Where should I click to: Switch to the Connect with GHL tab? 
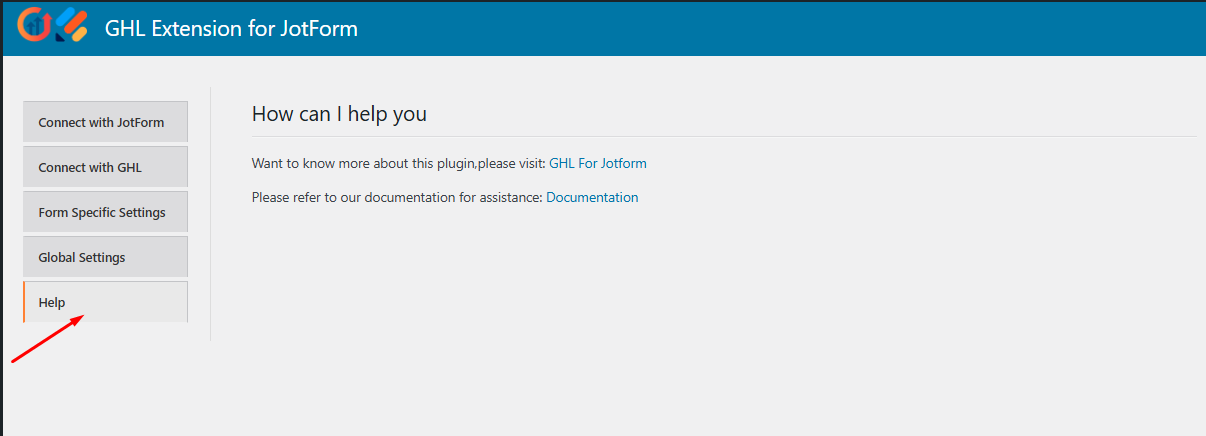tap(105, 167)
